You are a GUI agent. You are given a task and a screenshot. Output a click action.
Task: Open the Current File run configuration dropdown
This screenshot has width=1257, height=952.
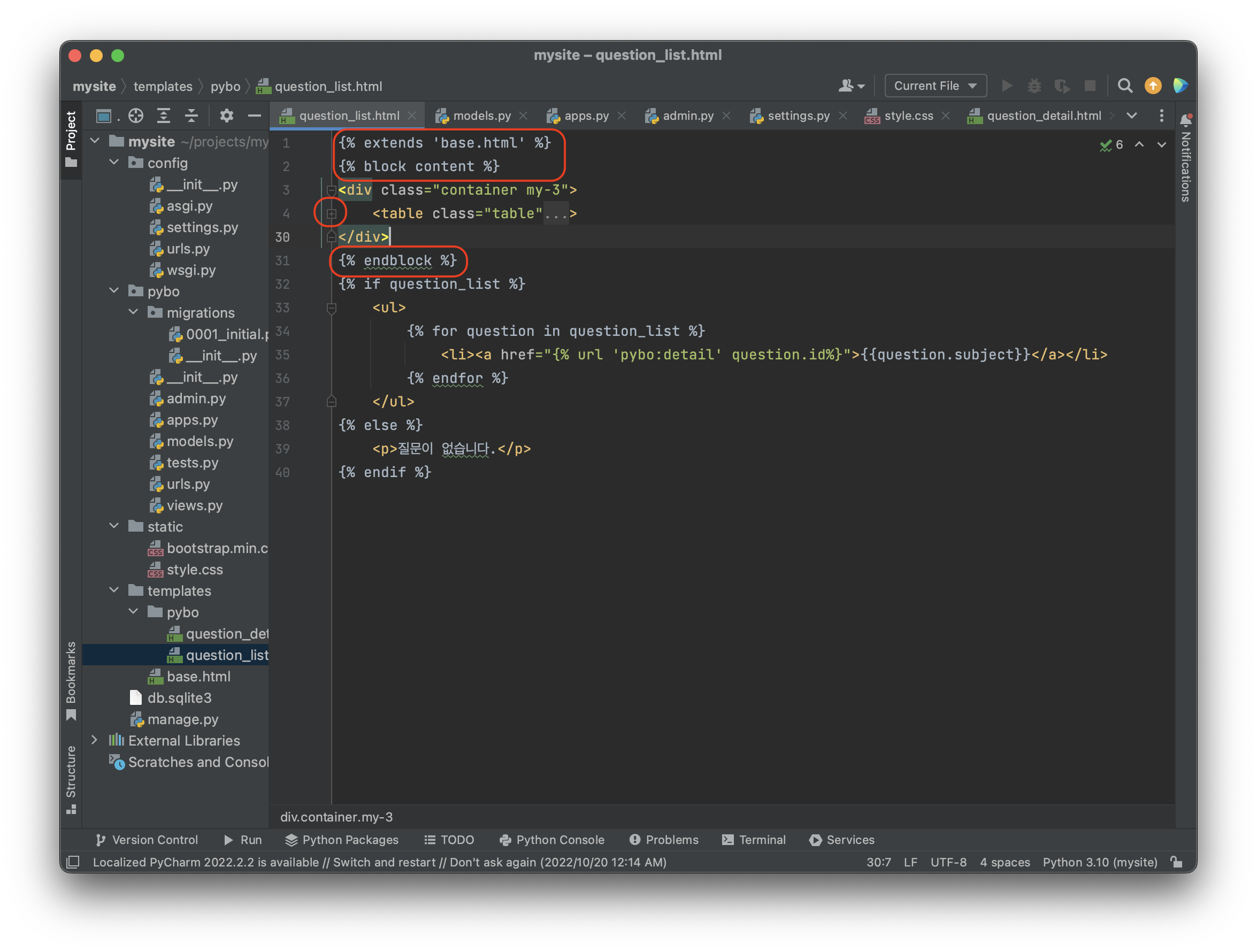tap(936, 86)
